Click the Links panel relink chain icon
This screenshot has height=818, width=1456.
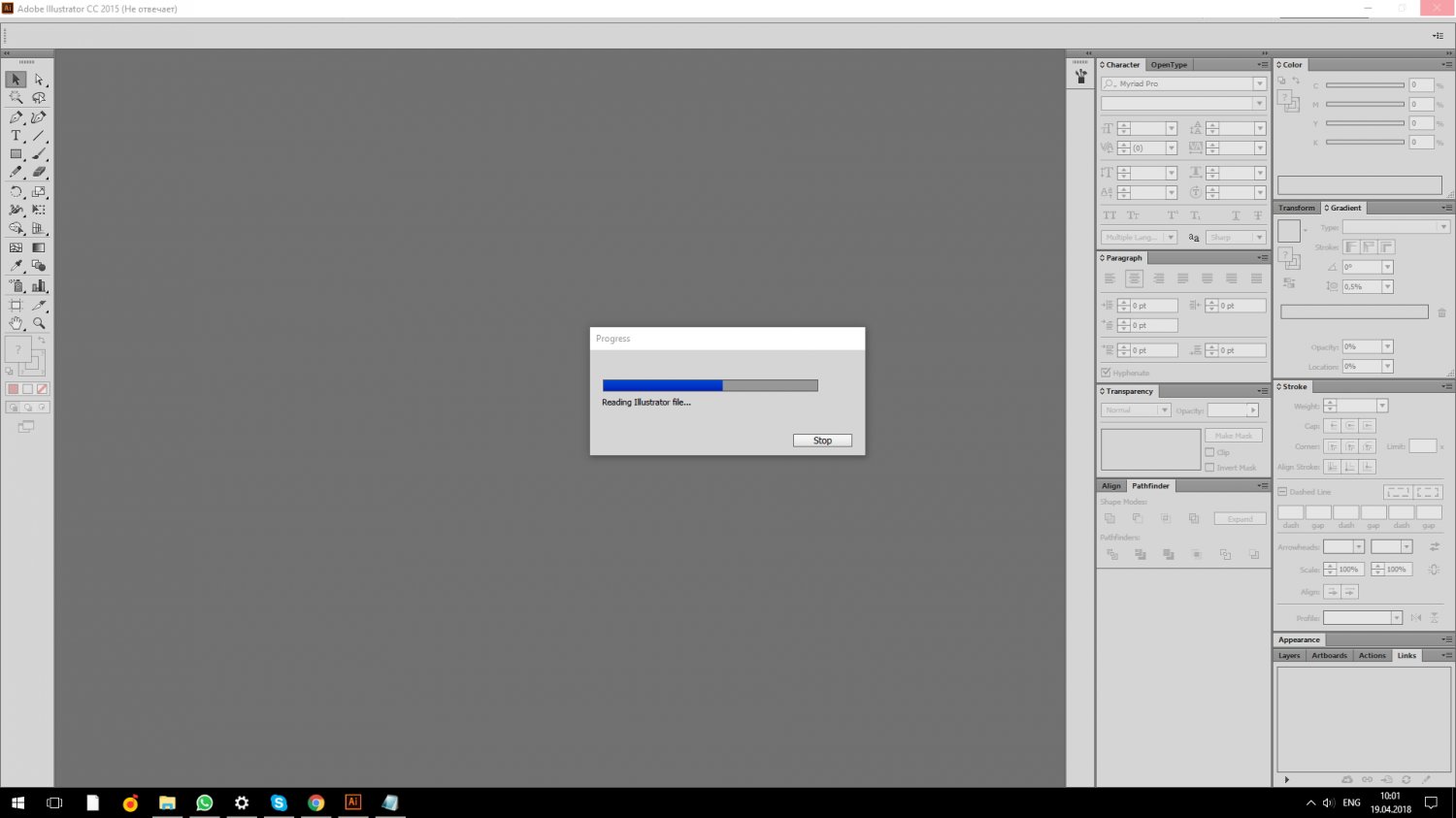coord(1367,779)
